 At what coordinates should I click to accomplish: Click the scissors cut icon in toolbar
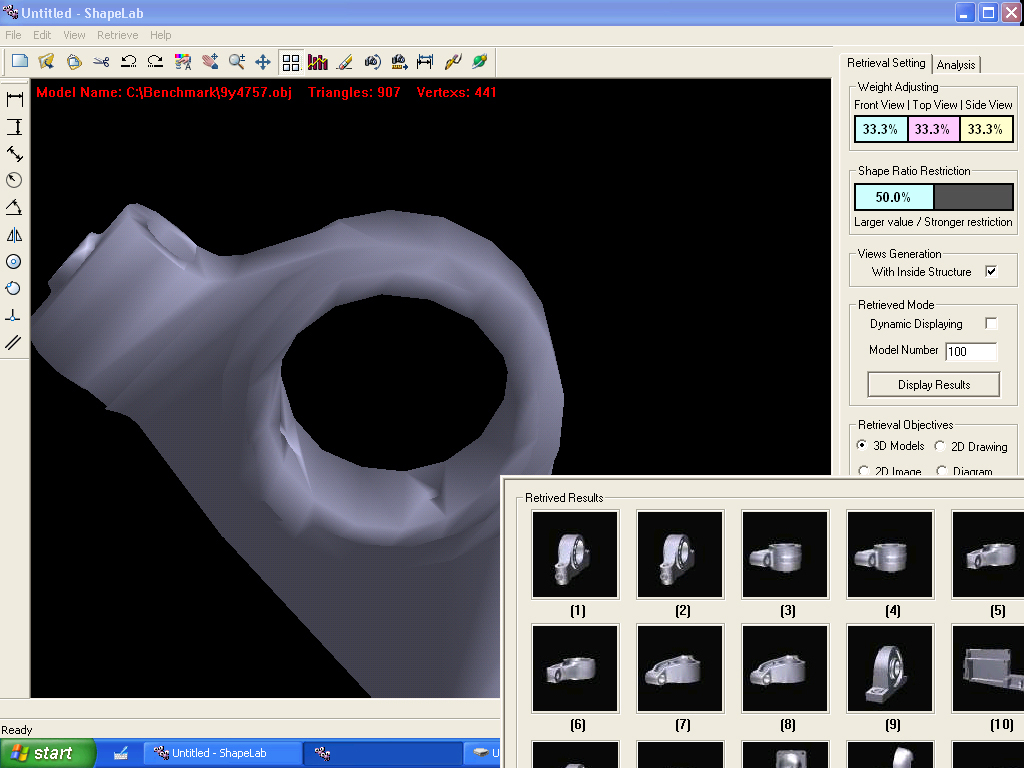point(101,62)
